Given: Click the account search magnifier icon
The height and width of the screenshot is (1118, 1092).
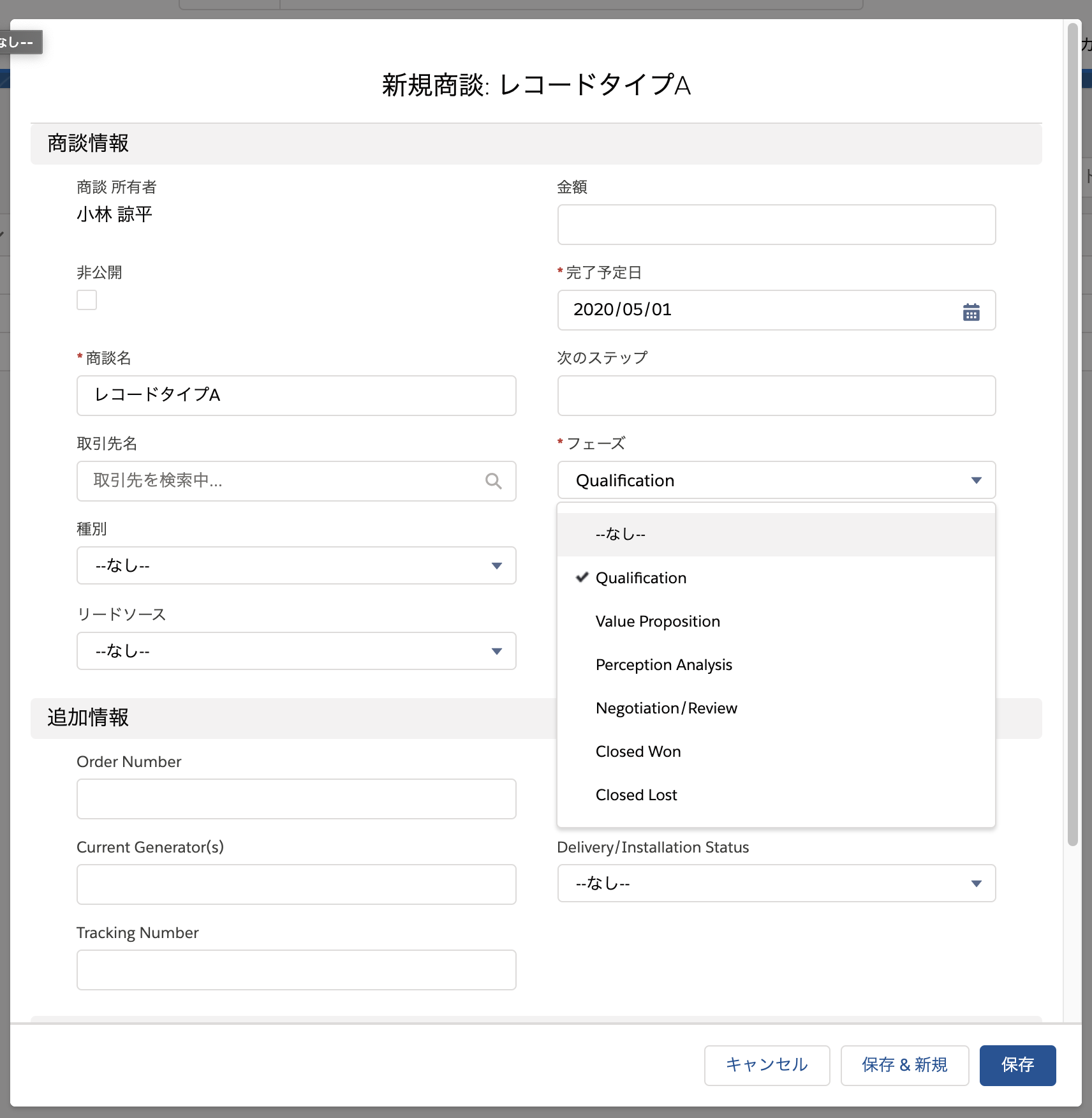Looking at the screenshot, I should point(493,481).
